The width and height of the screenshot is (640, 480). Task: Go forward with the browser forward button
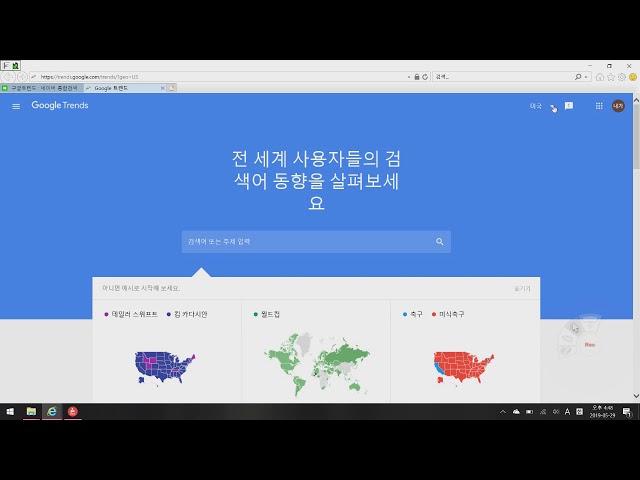[22, 77]
